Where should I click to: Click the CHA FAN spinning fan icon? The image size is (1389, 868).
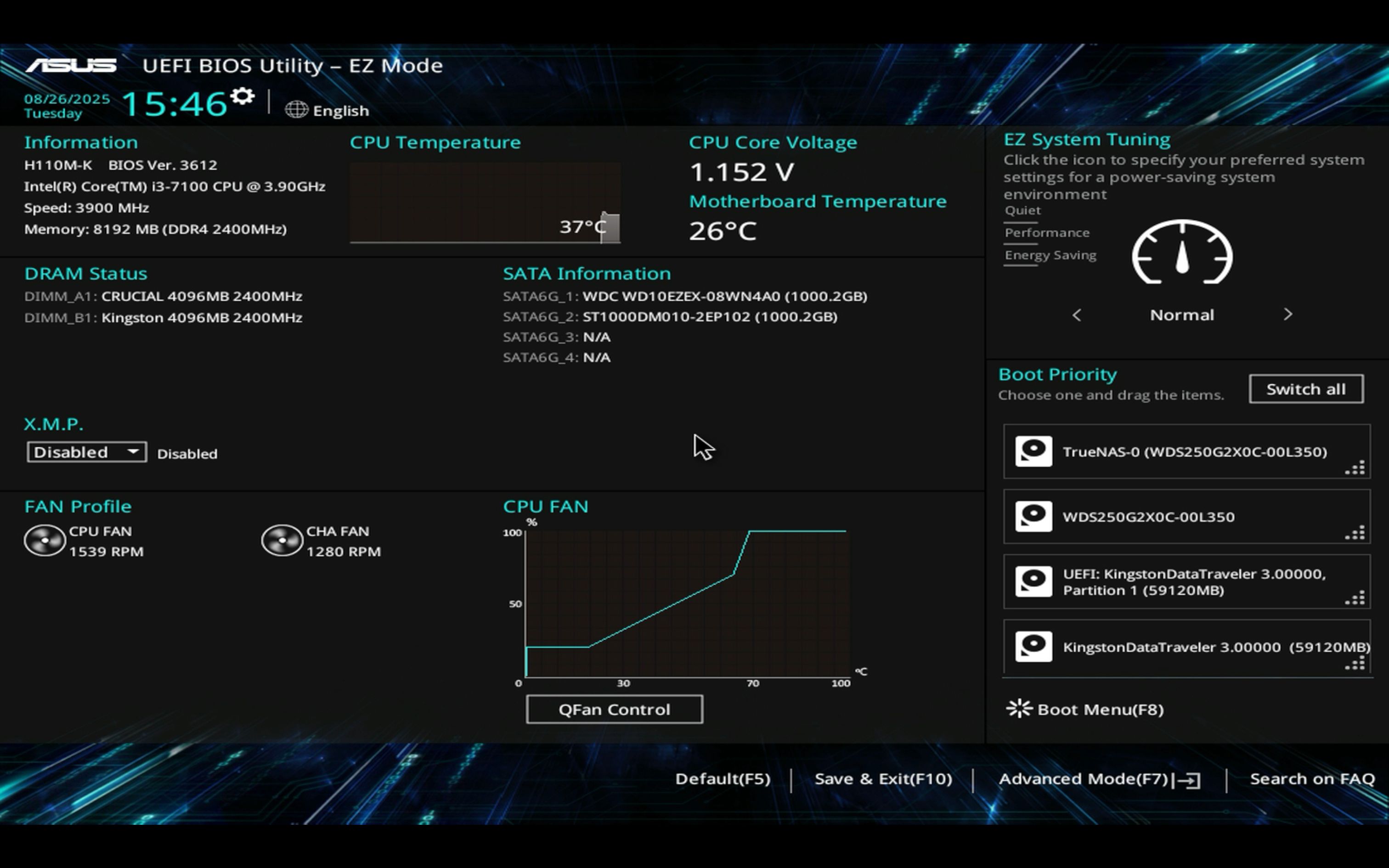(282, 540)
